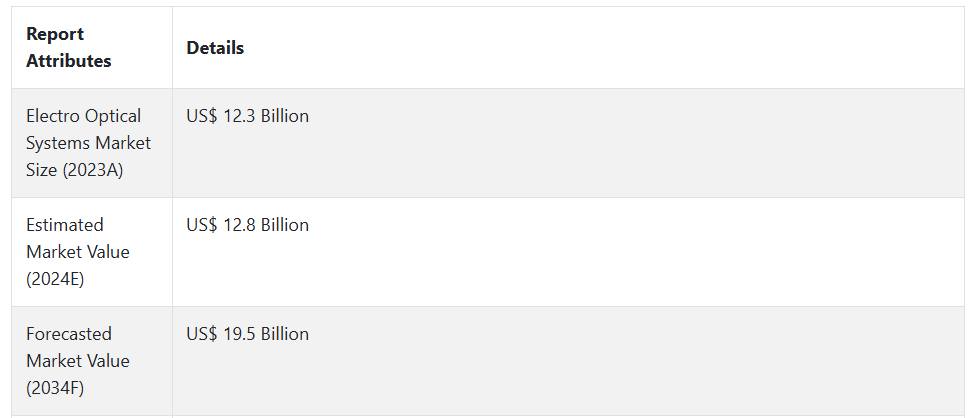Click the (2034F) year text
The height and width of the screenshot is (418, 977).
coord(55,388)
